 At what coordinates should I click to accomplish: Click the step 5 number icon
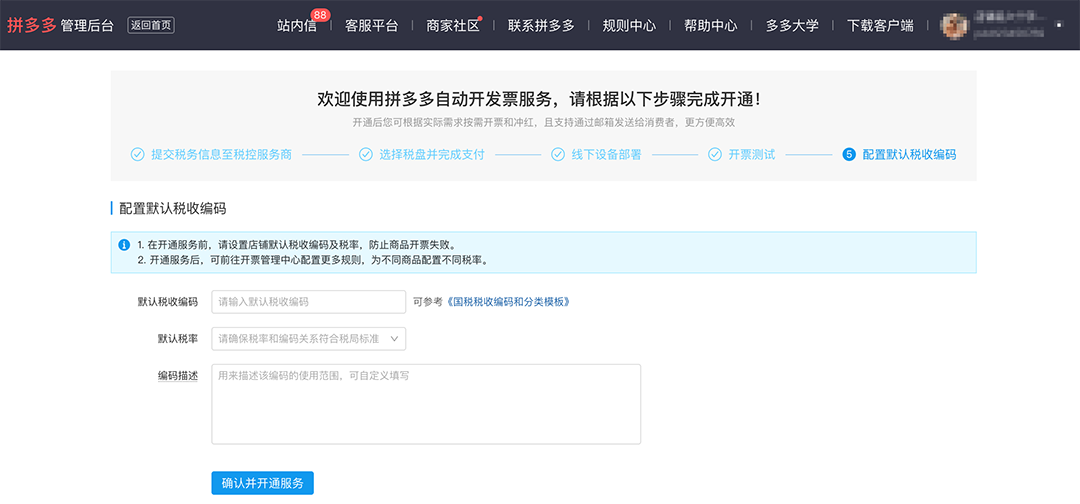coord(849,154)
